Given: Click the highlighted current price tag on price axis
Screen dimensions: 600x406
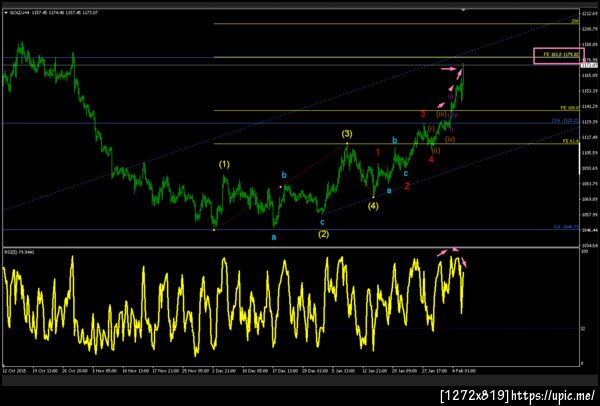Looking at the screenshot, I should pos(590,65).
